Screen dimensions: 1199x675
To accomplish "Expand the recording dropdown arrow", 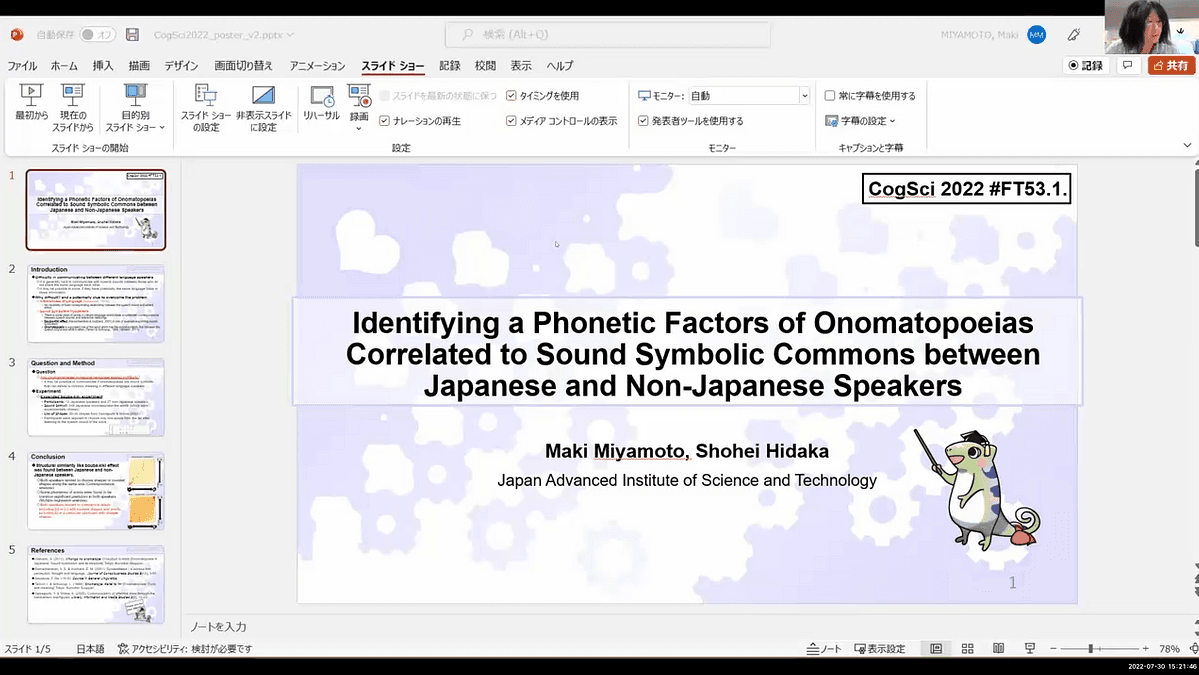I will click(359, 128).
